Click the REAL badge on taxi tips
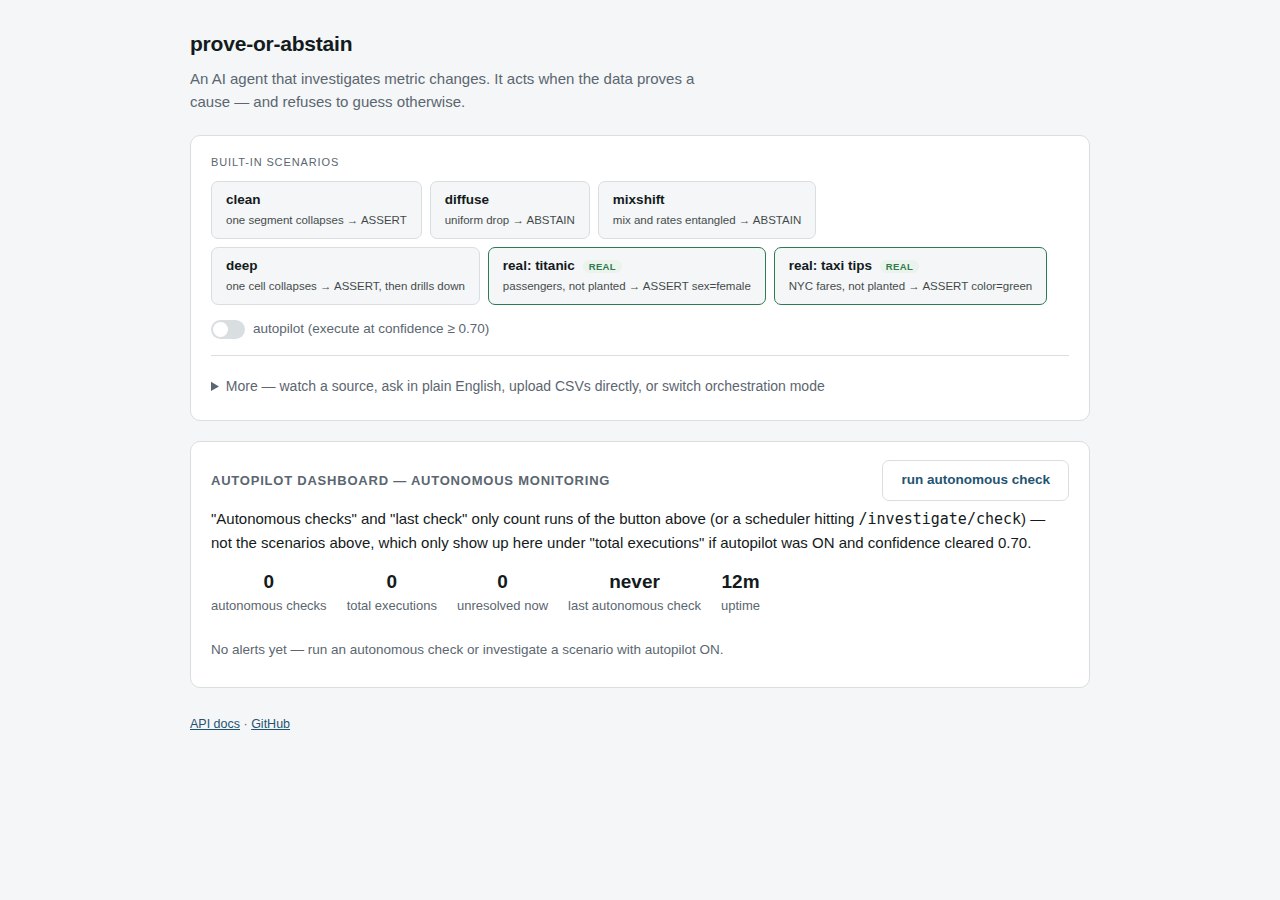1280x900 pixels. tap(899, 267)
